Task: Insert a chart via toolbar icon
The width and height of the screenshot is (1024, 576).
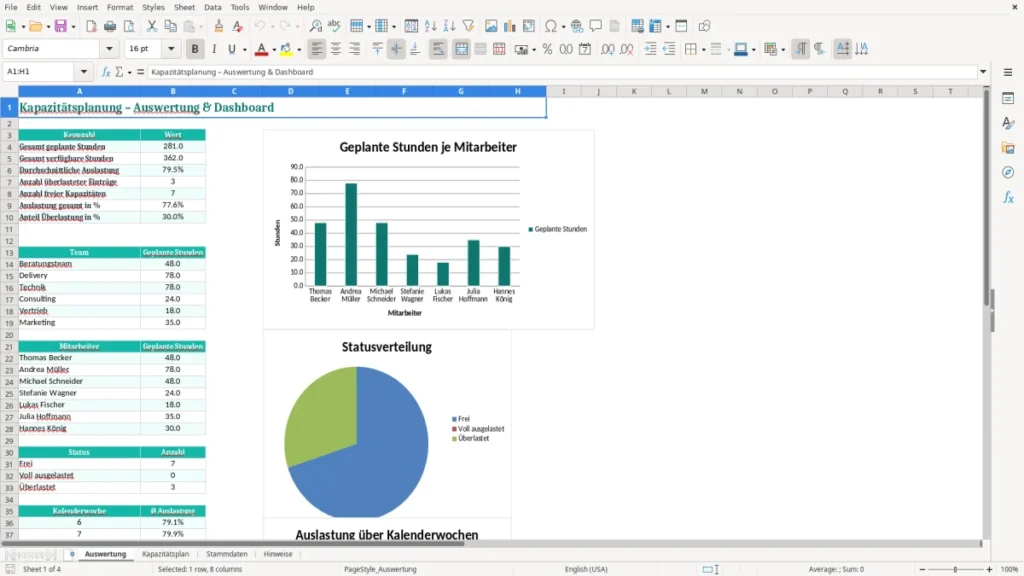Action: click(510, 26)
